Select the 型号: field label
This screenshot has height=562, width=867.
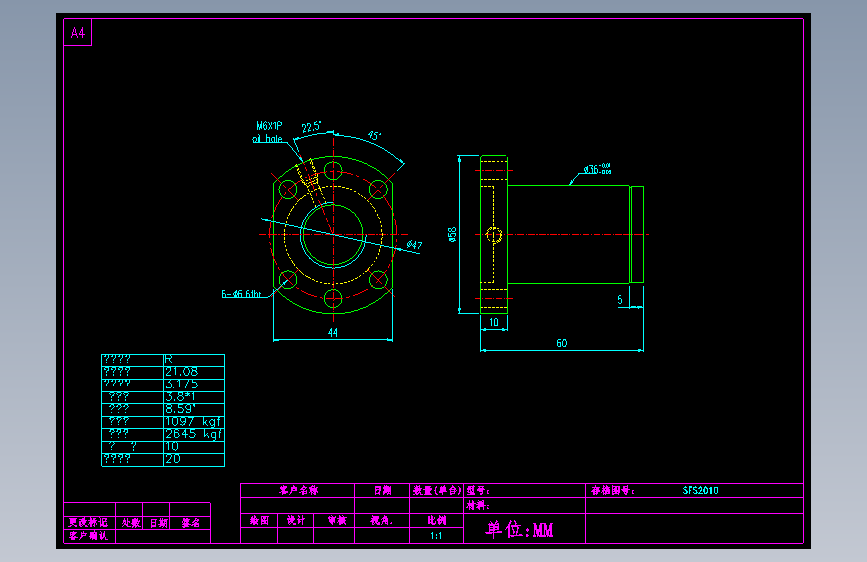tap(478, 490)
